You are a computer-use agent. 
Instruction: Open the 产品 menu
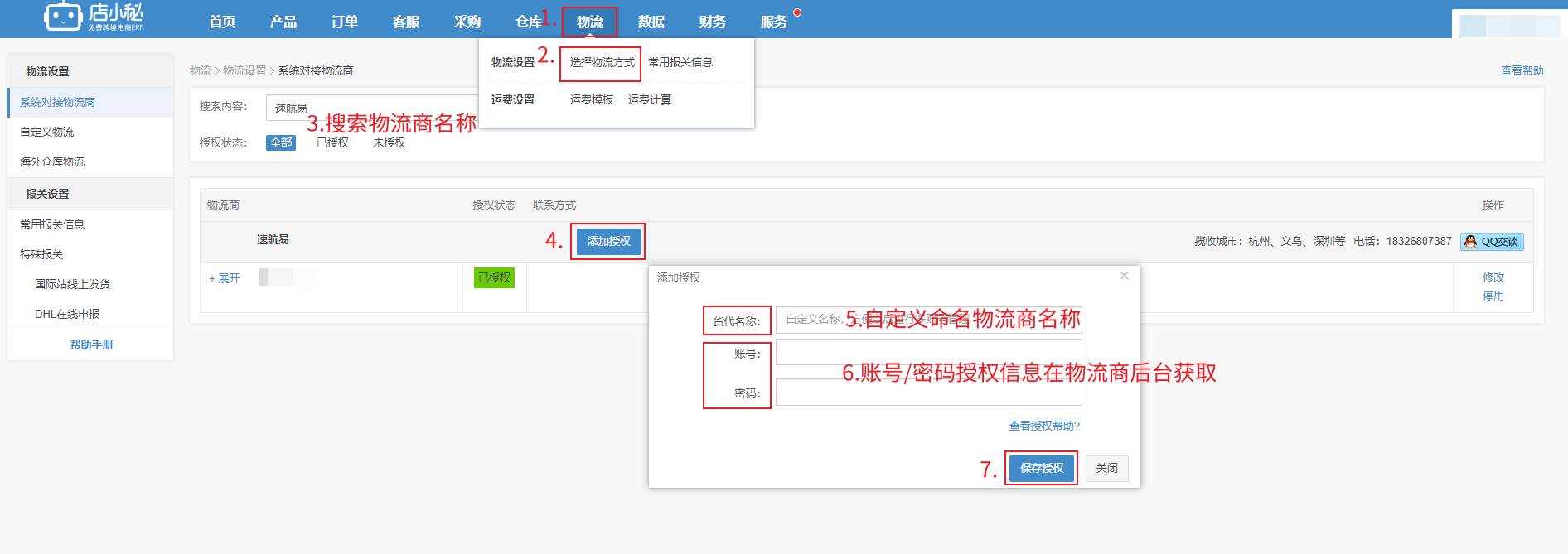pyautogui.click(x=283, y=22)
